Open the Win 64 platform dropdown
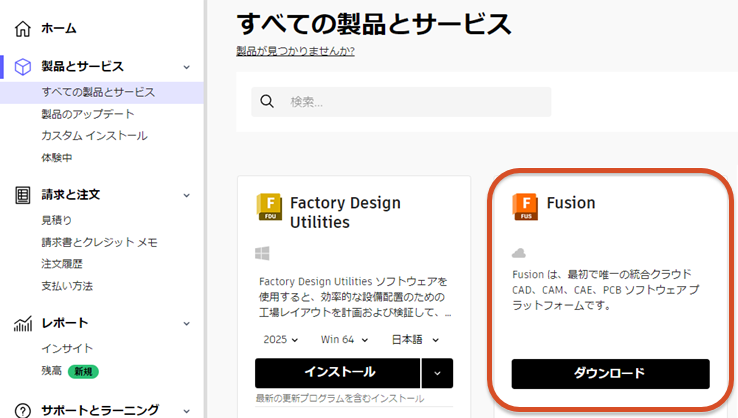738x418 pixels. point(345,339)
